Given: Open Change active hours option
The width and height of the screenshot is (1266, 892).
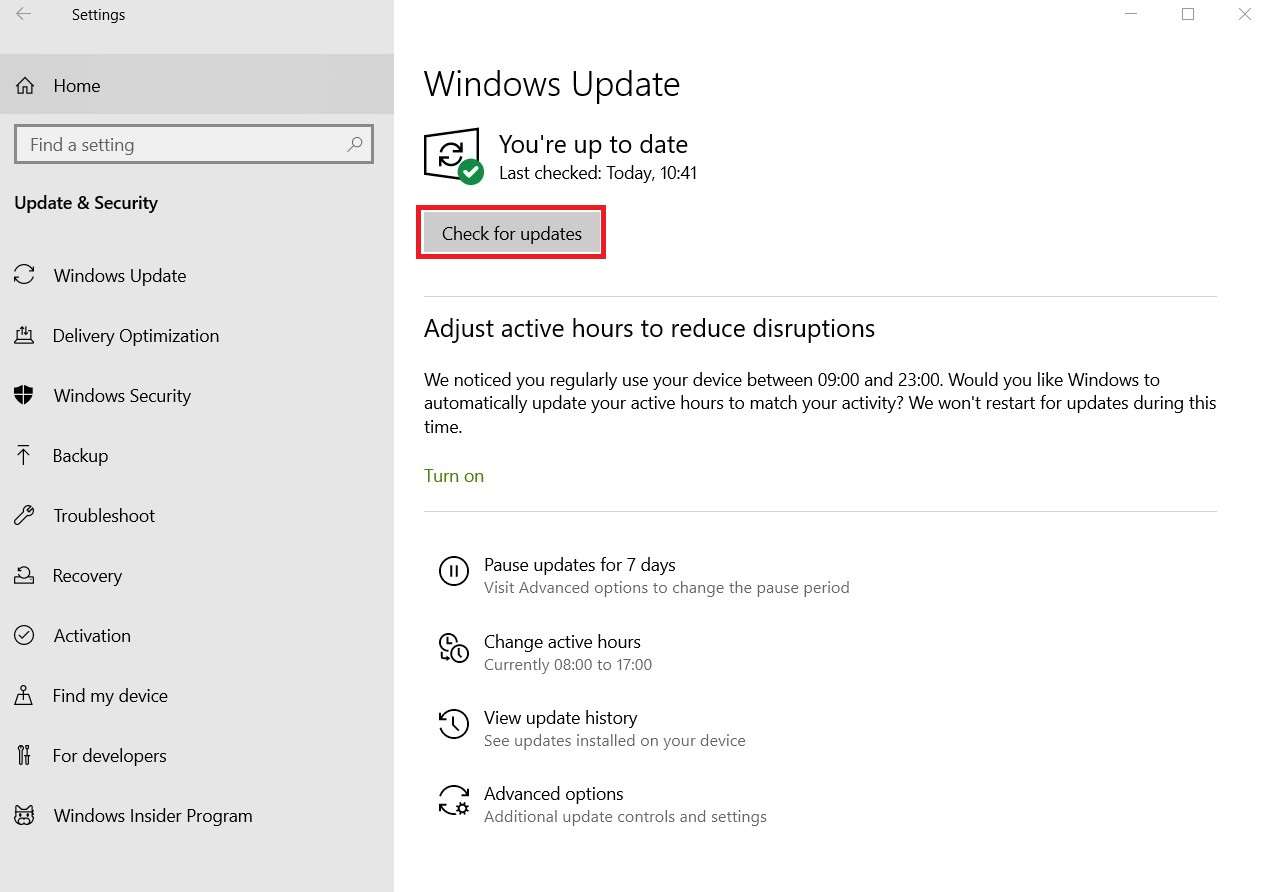Looking at the screenshot, I should pos(562,642).
